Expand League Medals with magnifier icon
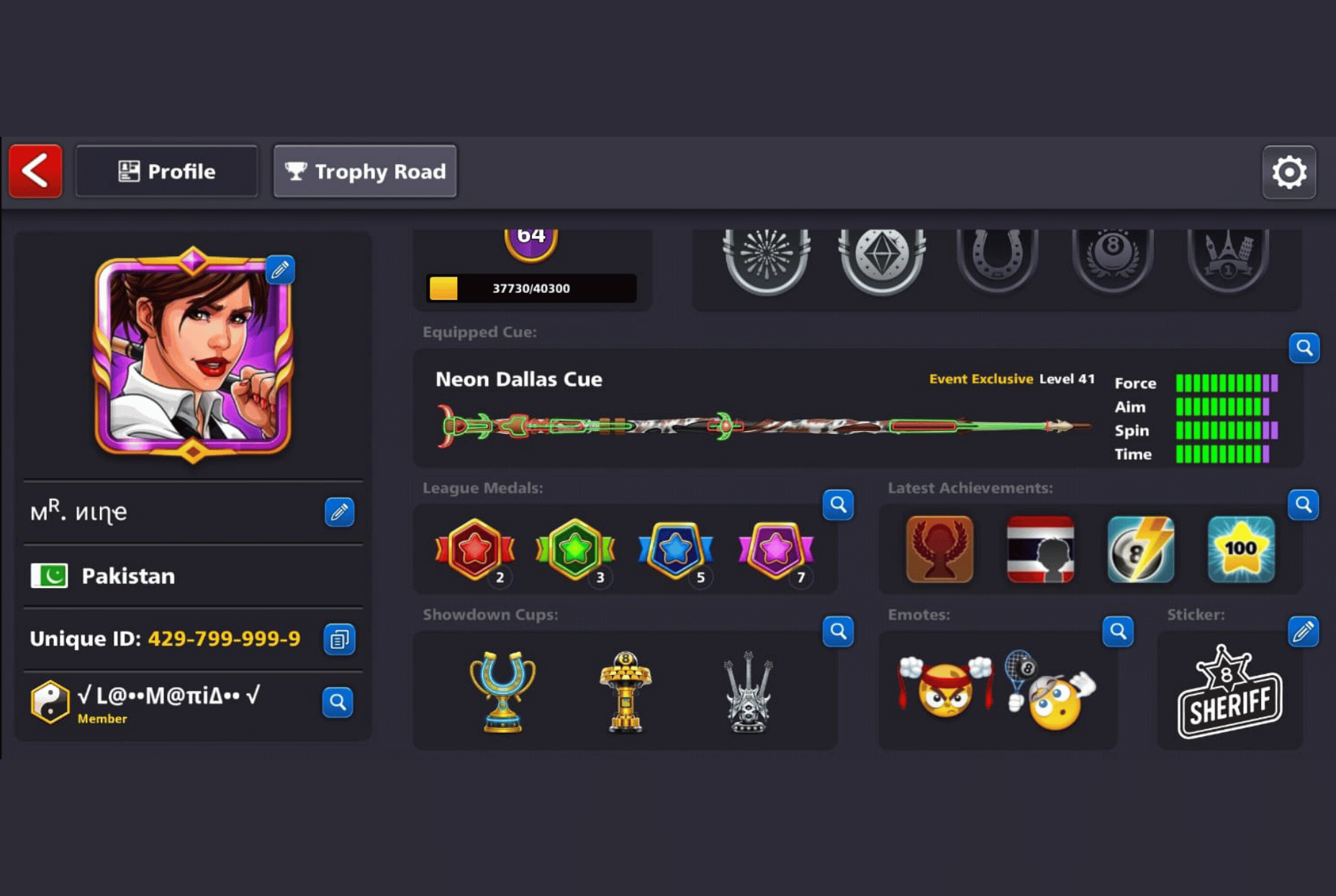The image size is (1336, 896). tap(838, 505)
